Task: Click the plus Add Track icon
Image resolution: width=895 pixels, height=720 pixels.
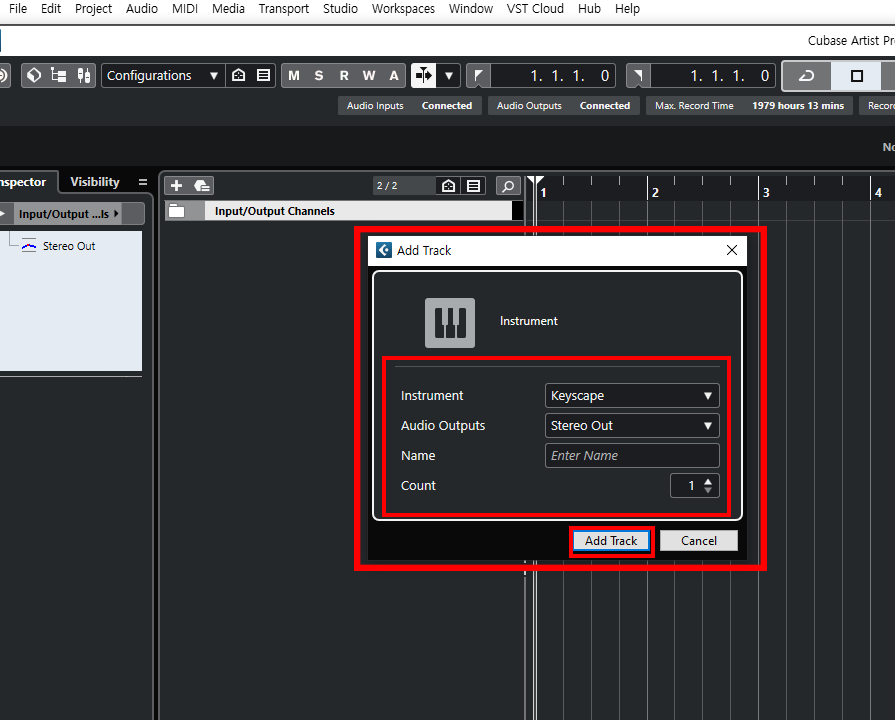Action: [176, 186]
